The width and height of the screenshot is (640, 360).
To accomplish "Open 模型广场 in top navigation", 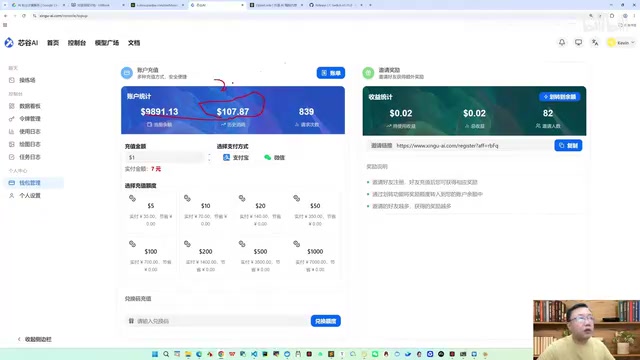I will point(107,42).
